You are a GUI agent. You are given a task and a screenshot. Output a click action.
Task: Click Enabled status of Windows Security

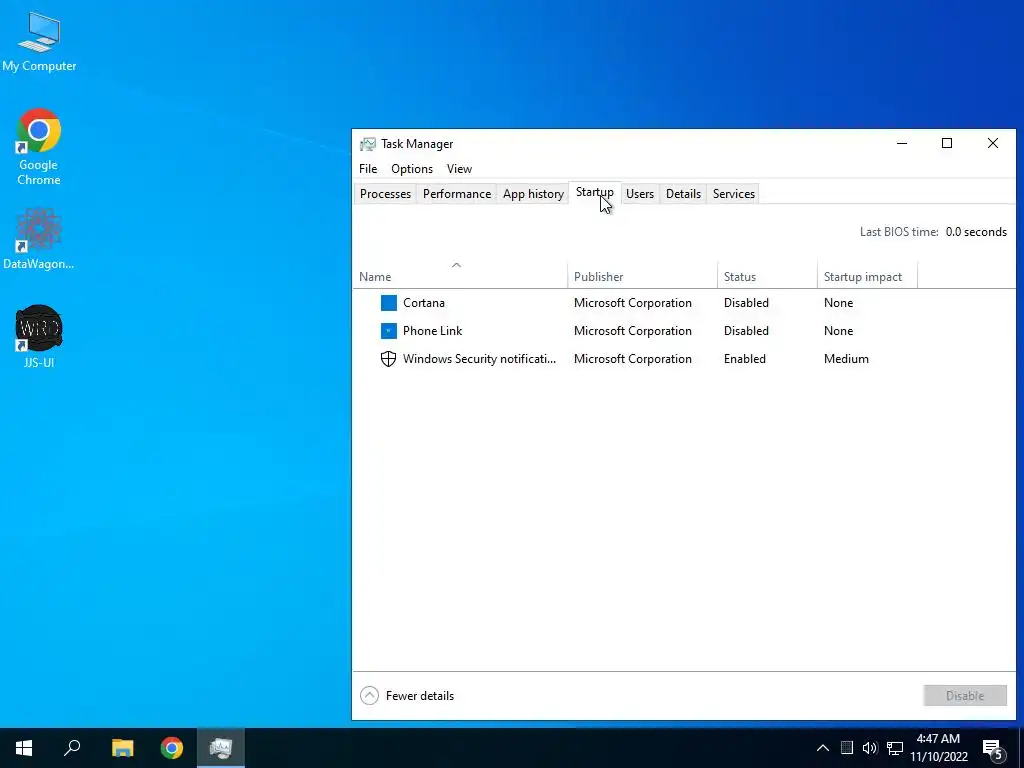coord(744,359)
